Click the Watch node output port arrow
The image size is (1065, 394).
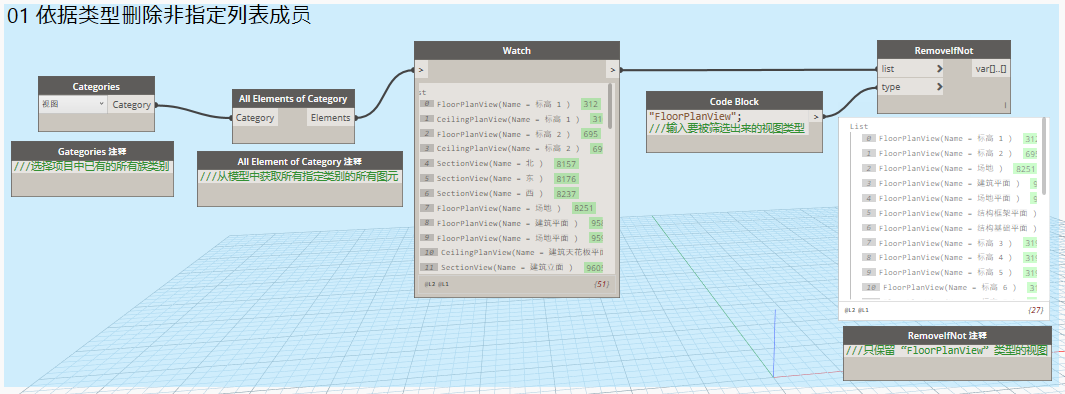(x=613, y=69)
